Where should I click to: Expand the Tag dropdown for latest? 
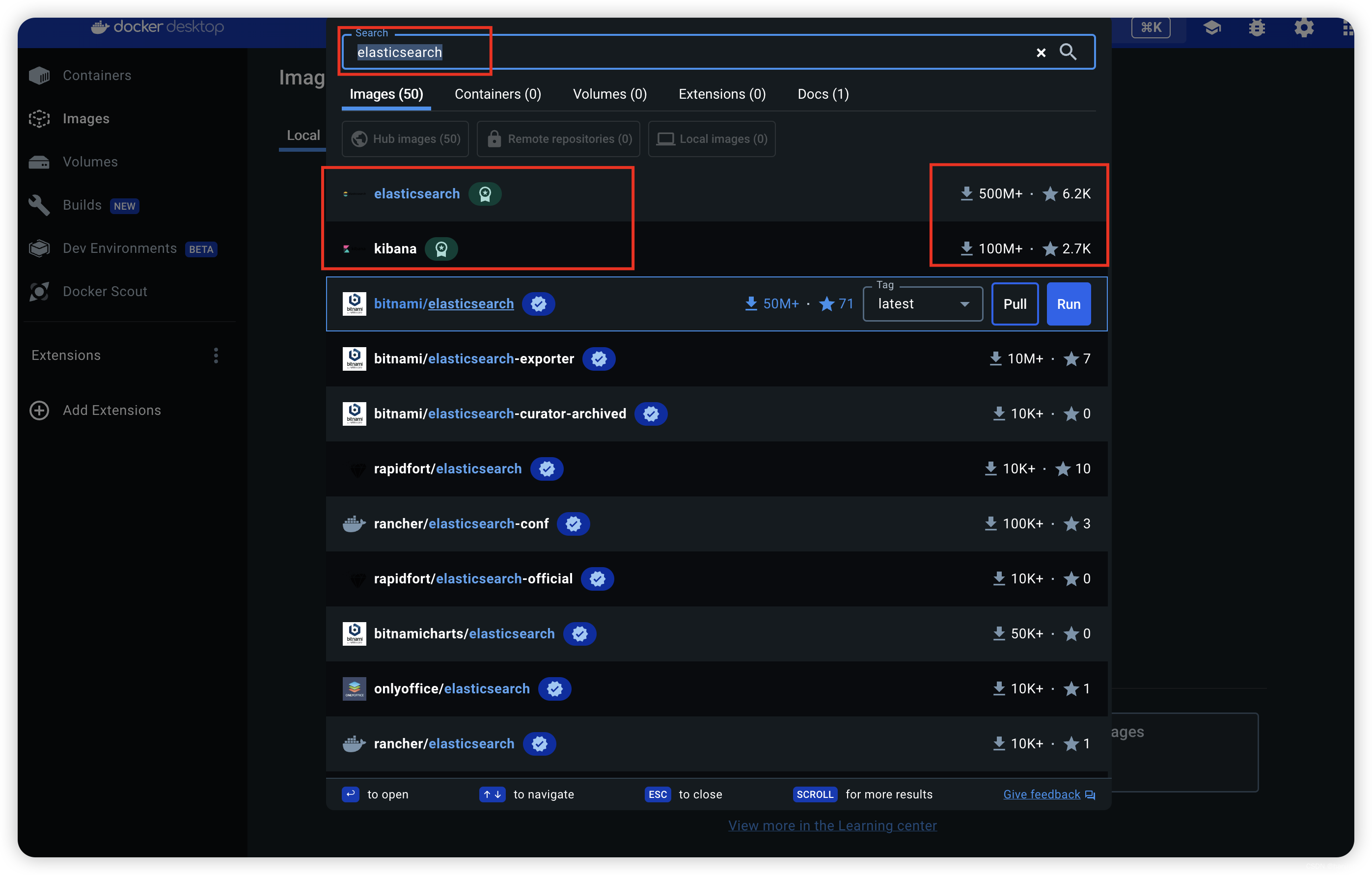click(x=963, y=303)
